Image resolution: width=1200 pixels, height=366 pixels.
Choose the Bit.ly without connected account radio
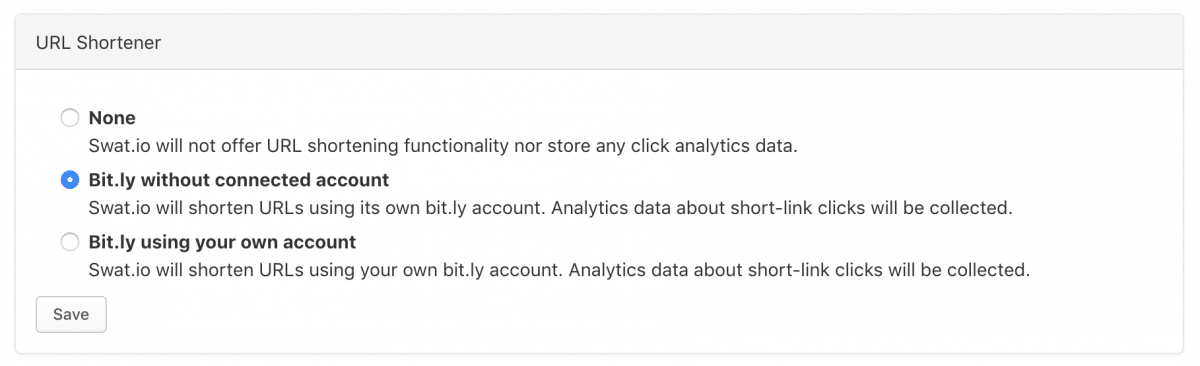click(70, 180)
